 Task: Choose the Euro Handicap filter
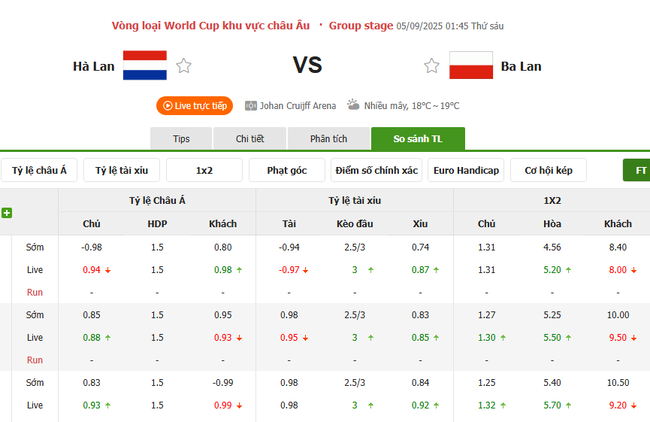pyautogui.click(x=465, y=171)
